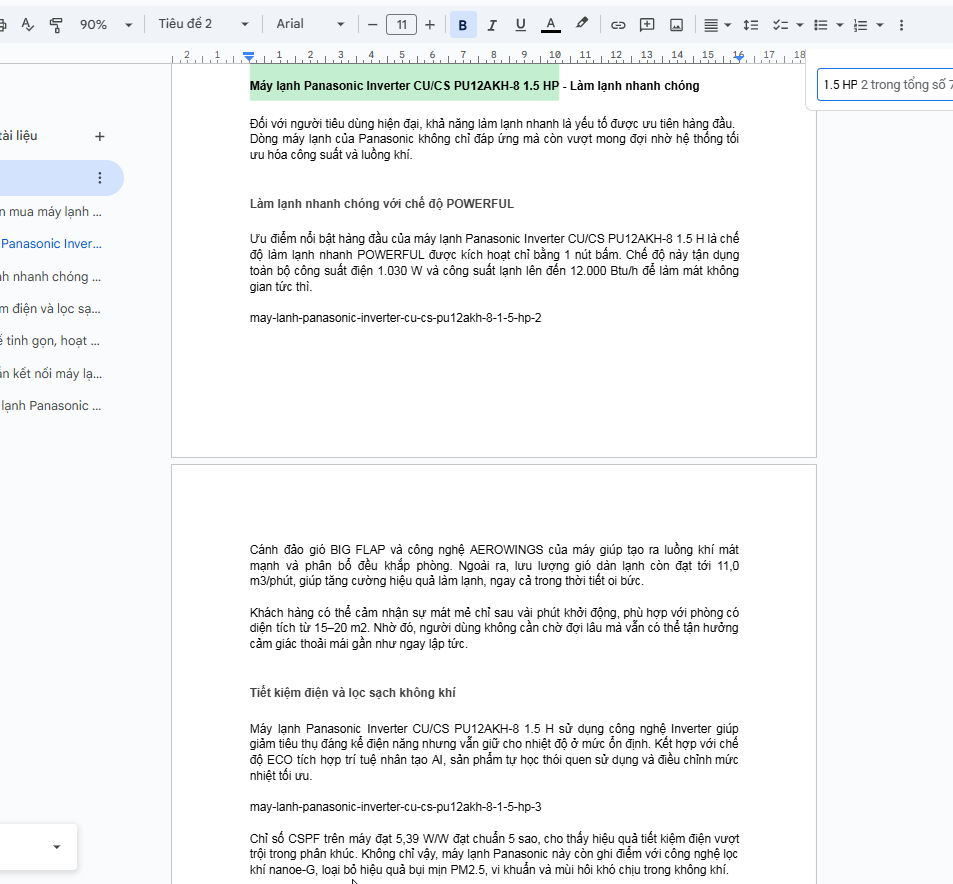953x884 pixels.
Task: Click text 'may-lanh-panasonic-inverter-cu-cs-pu12akh-8-1-5-hp-2'
Action: 396,317
